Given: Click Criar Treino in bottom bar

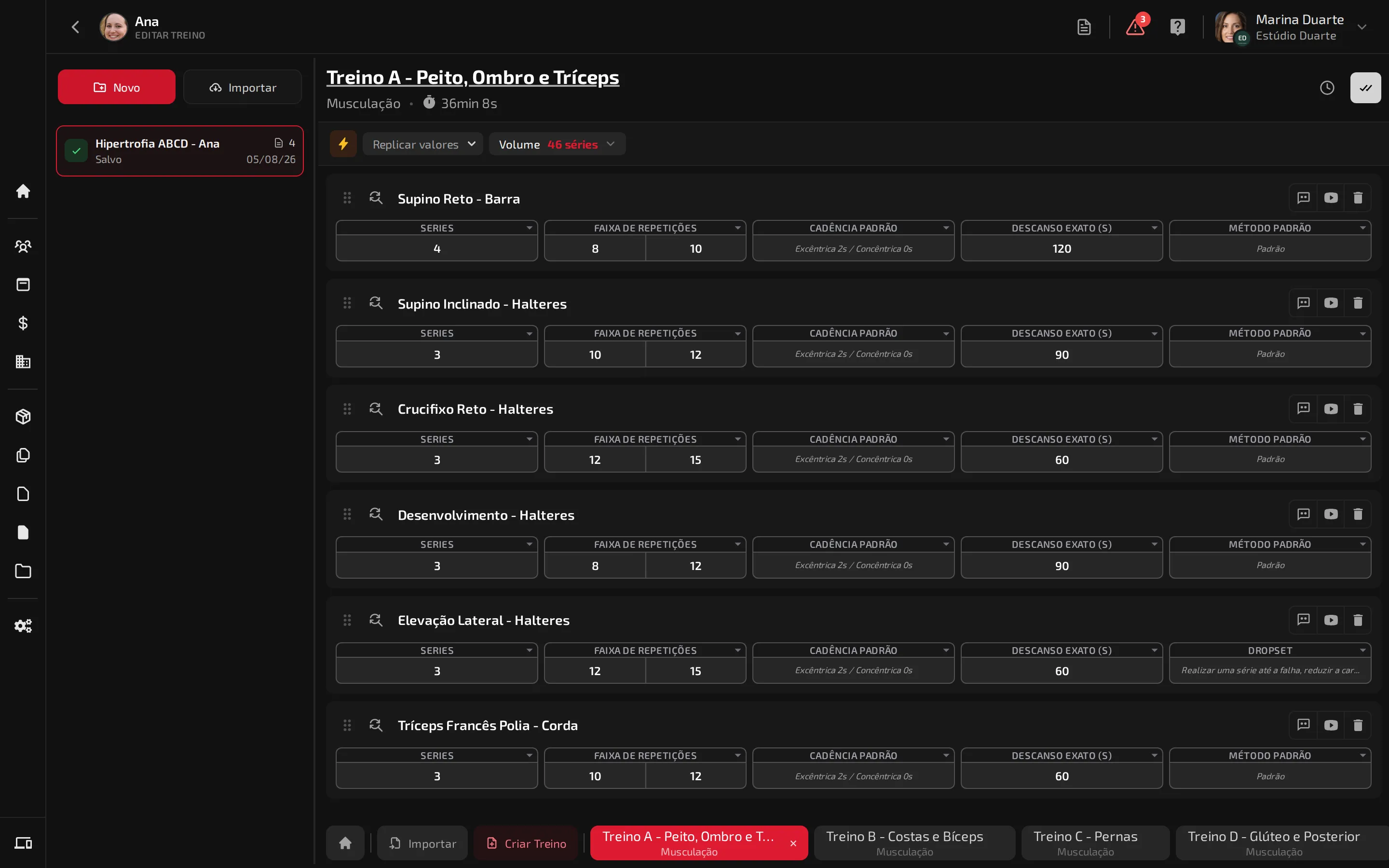Looking at the screenshot, I should [526, 843].
